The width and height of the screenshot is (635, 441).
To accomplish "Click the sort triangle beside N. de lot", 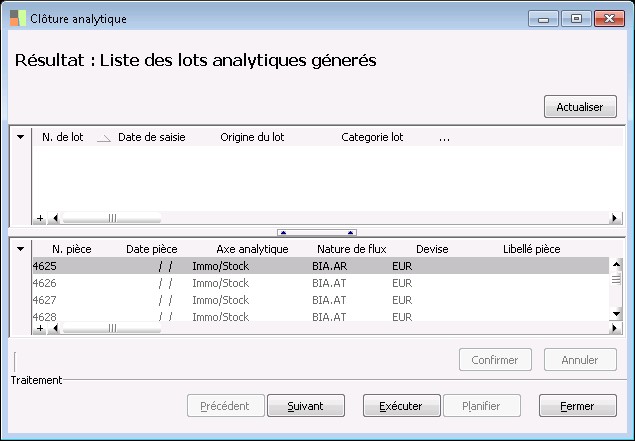I will point(104,139).
